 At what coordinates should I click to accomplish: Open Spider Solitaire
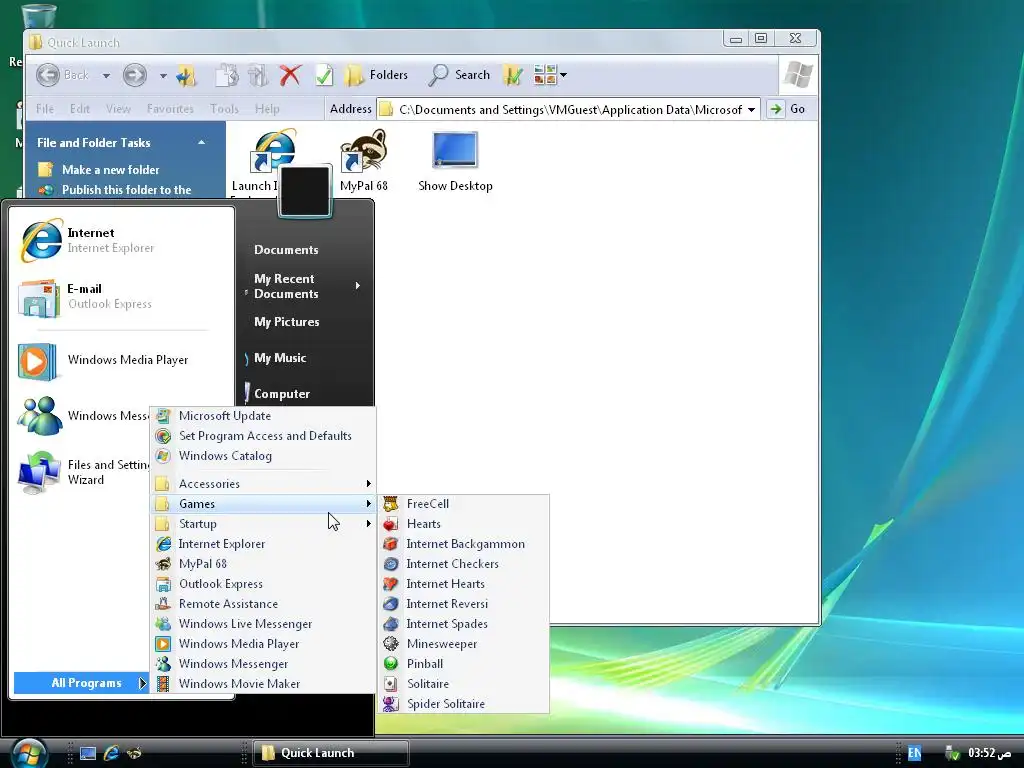pos(464,704)
